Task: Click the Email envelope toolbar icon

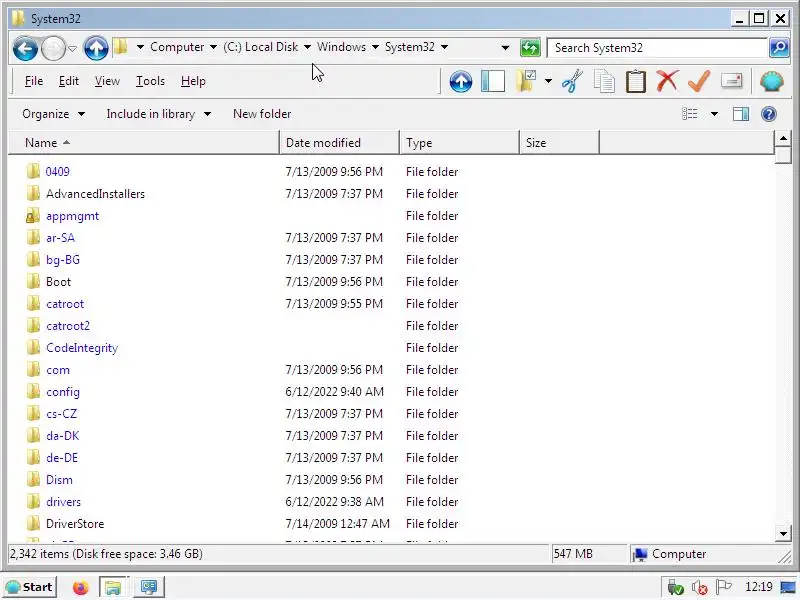Action: [x=732, y=81]
